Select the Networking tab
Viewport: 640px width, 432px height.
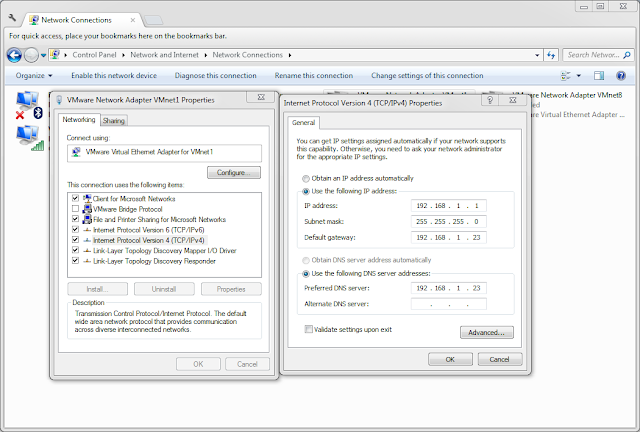point(79,119)
